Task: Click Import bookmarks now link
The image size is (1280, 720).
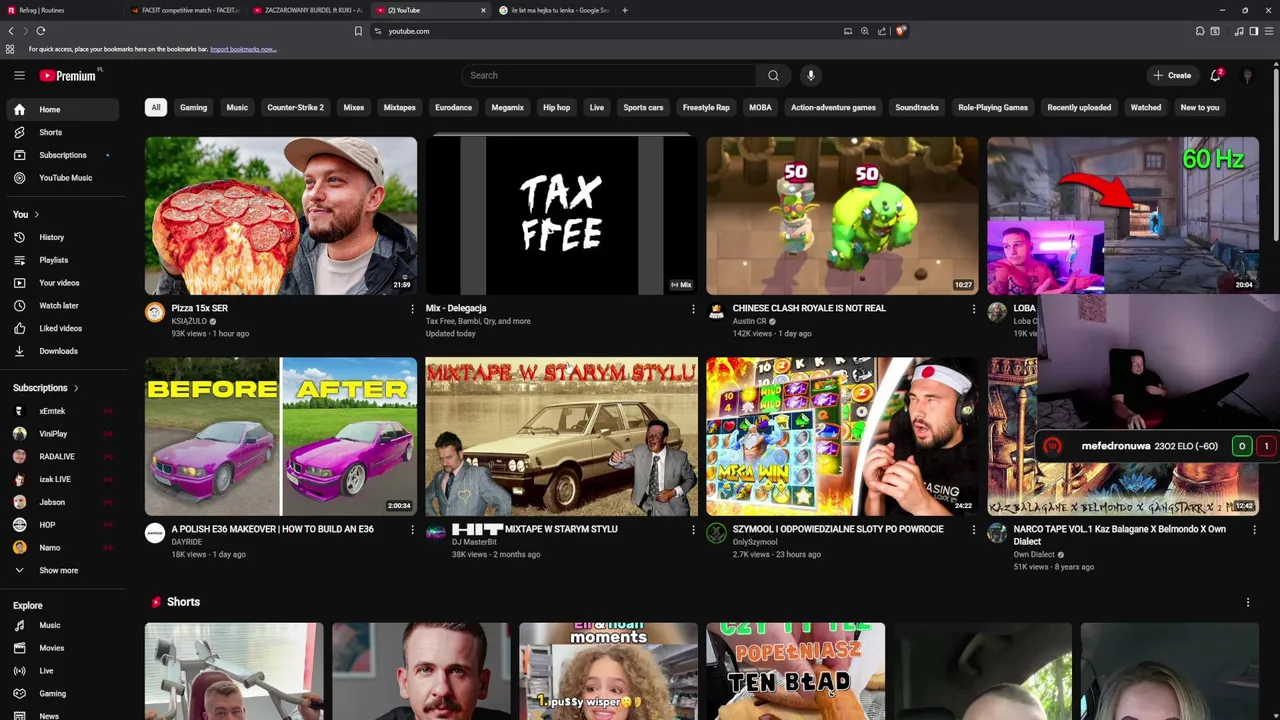Action: coord(243,49)
